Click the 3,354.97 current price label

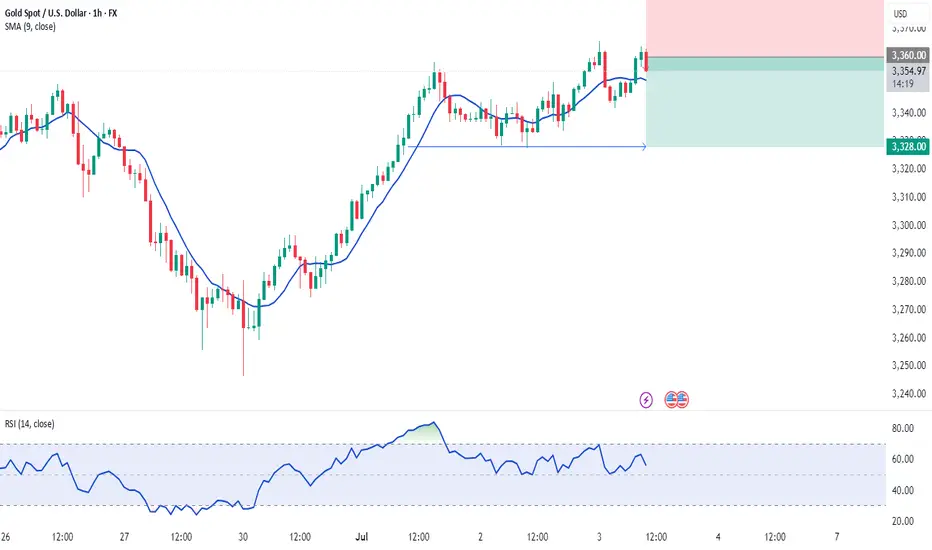coord(908,71)
